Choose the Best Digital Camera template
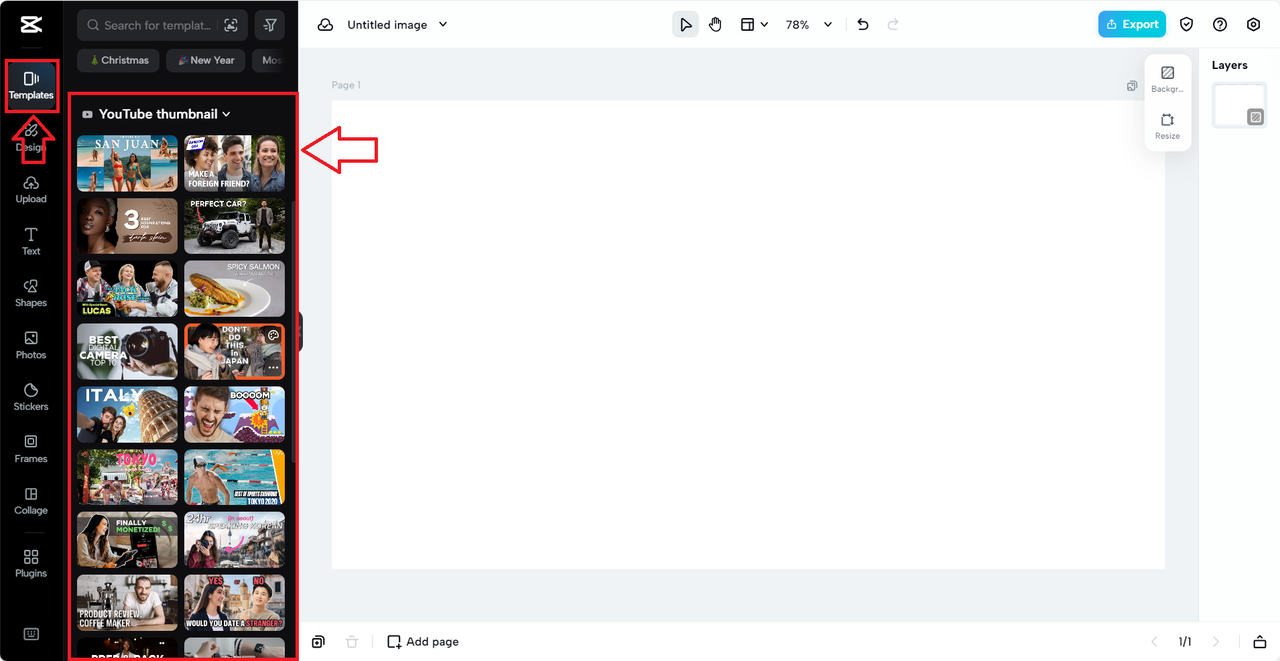Viewport: 1280px width, 661px height. [x=127, y=351]
